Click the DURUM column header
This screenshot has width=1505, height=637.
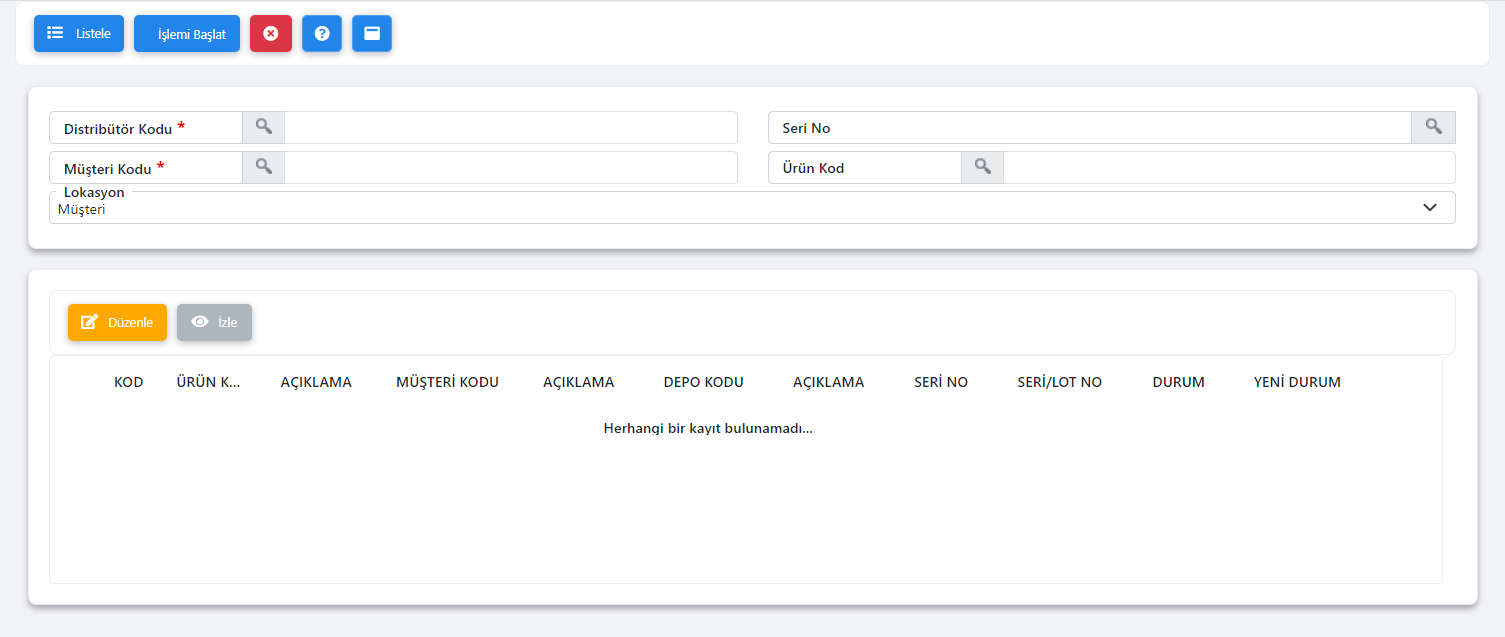[1178, 382]
